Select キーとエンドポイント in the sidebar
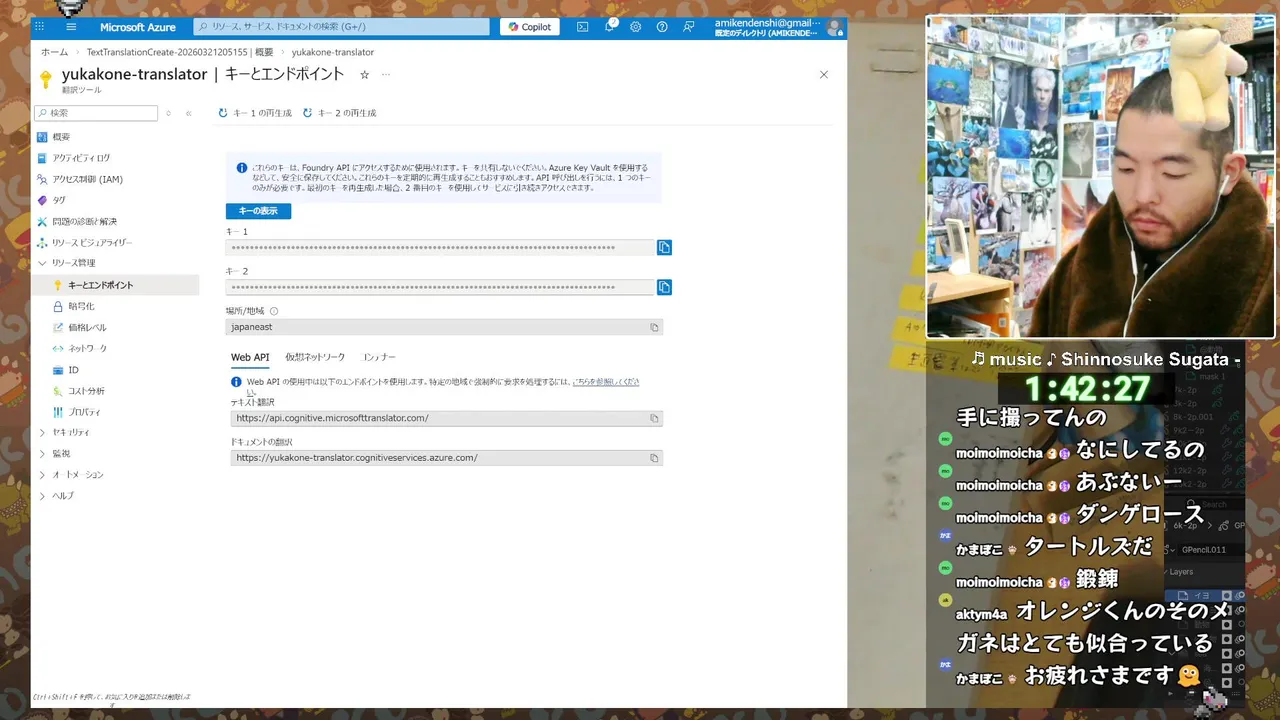 [x=115, y=285]
